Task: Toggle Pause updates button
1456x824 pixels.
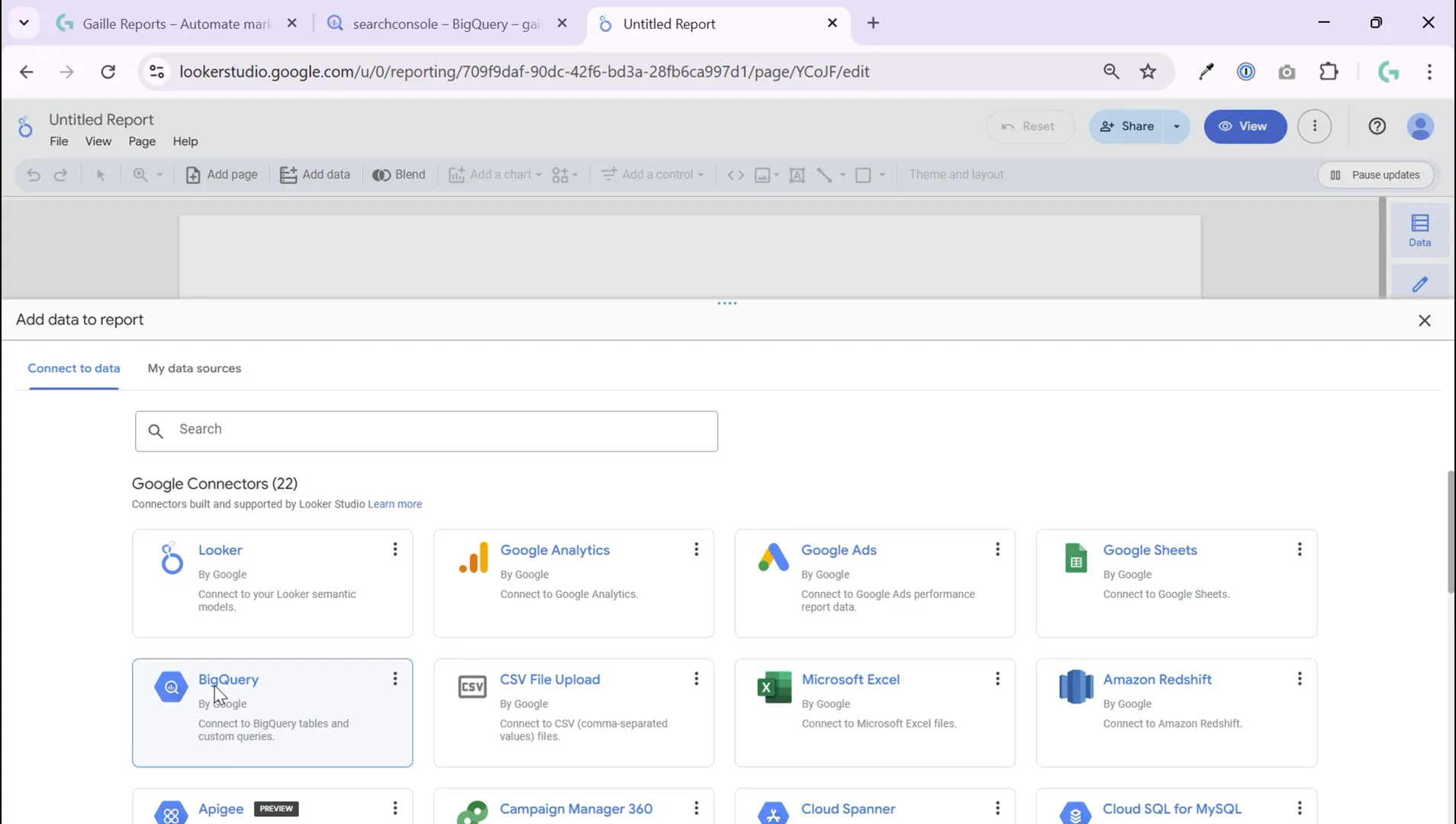Action: 1375,175
